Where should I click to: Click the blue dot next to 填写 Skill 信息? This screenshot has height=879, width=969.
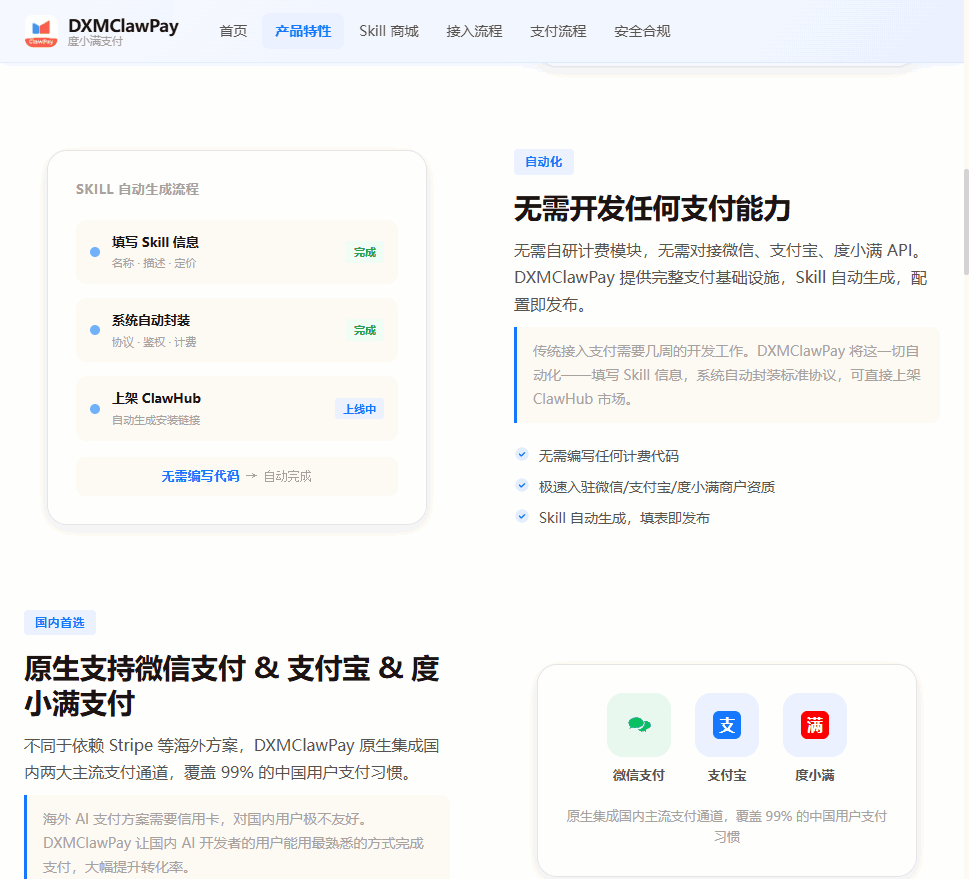tap(95, 252)
